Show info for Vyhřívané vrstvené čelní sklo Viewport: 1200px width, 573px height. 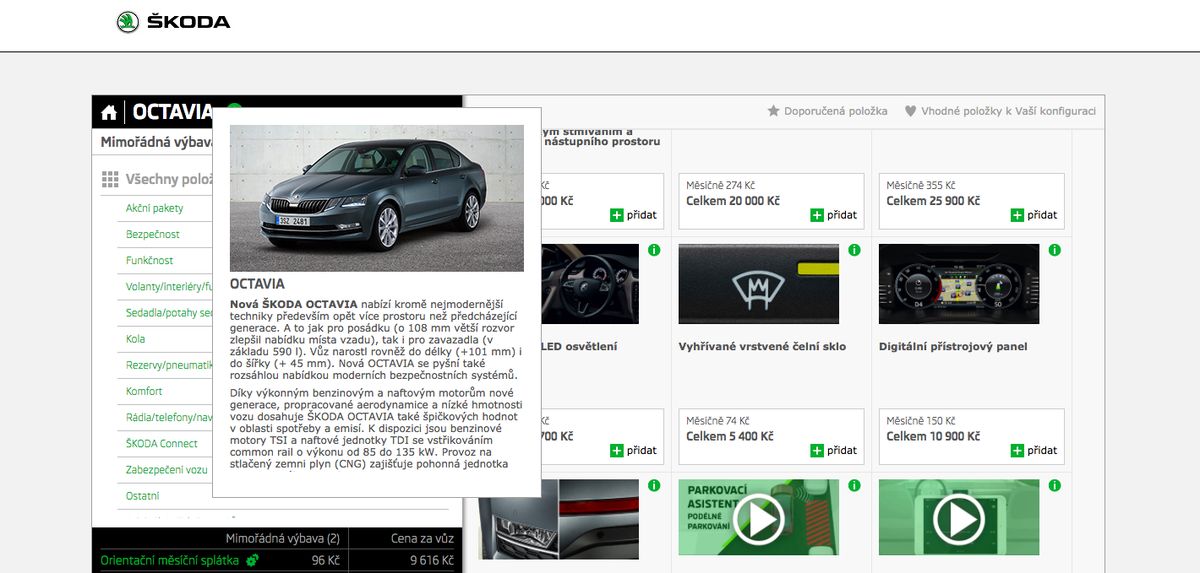(x=854, y=250)
